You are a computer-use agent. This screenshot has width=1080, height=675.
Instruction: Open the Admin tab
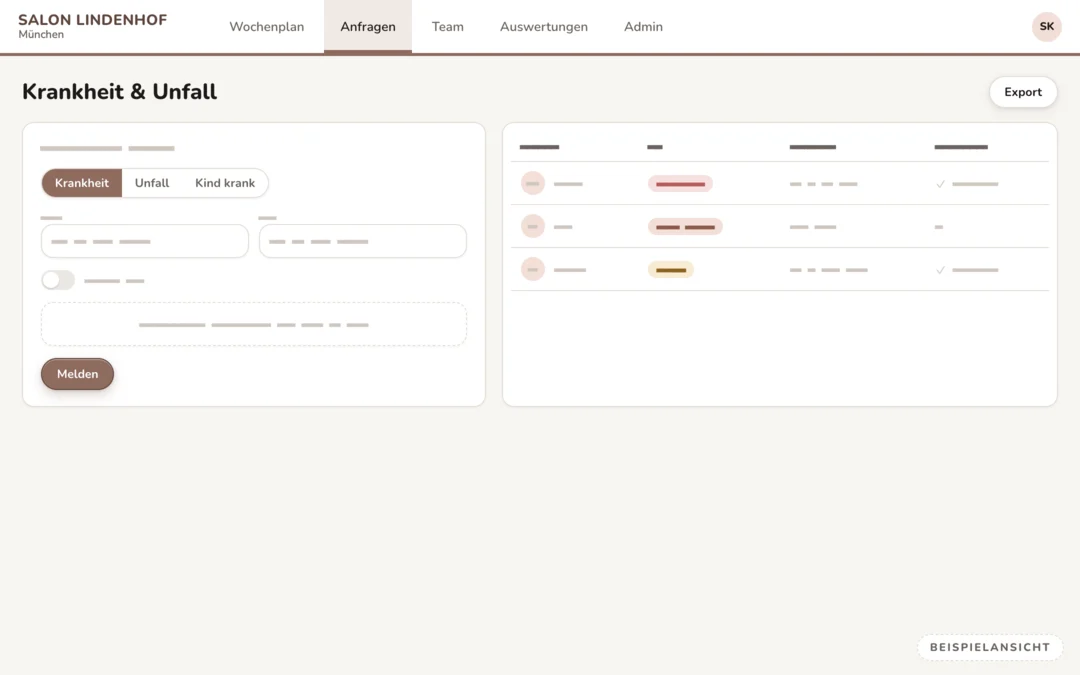tap(643, 27)
